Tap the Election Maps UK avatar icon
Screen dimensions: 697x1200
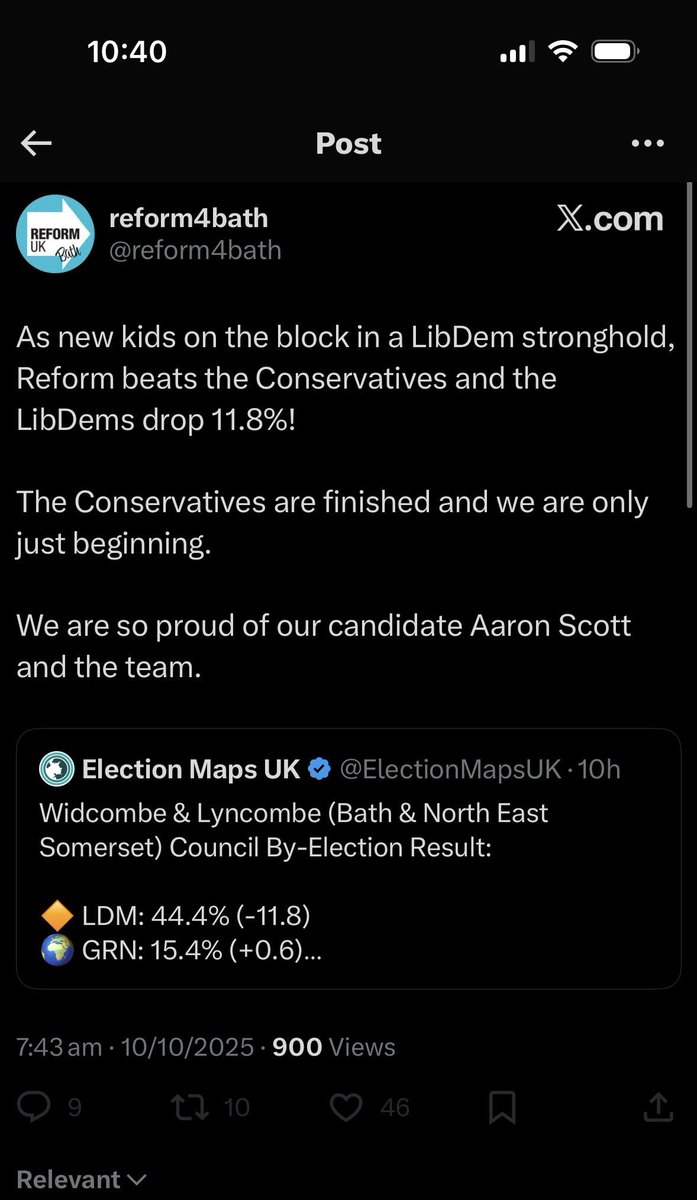[x=56, y=769]
